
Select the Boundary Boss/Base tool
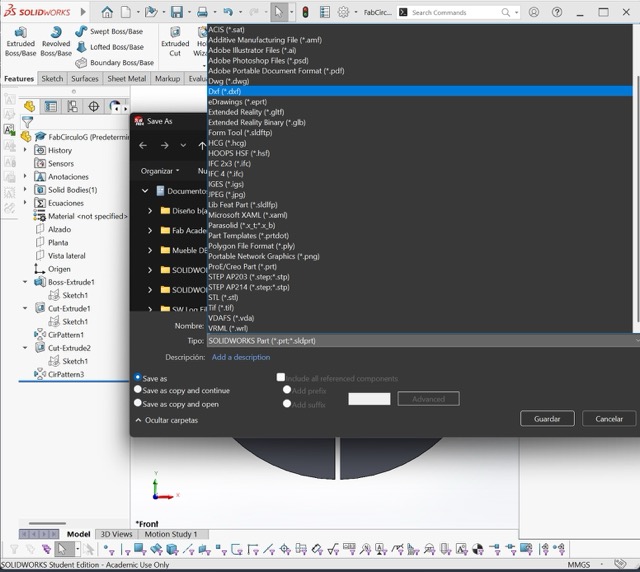115,62
